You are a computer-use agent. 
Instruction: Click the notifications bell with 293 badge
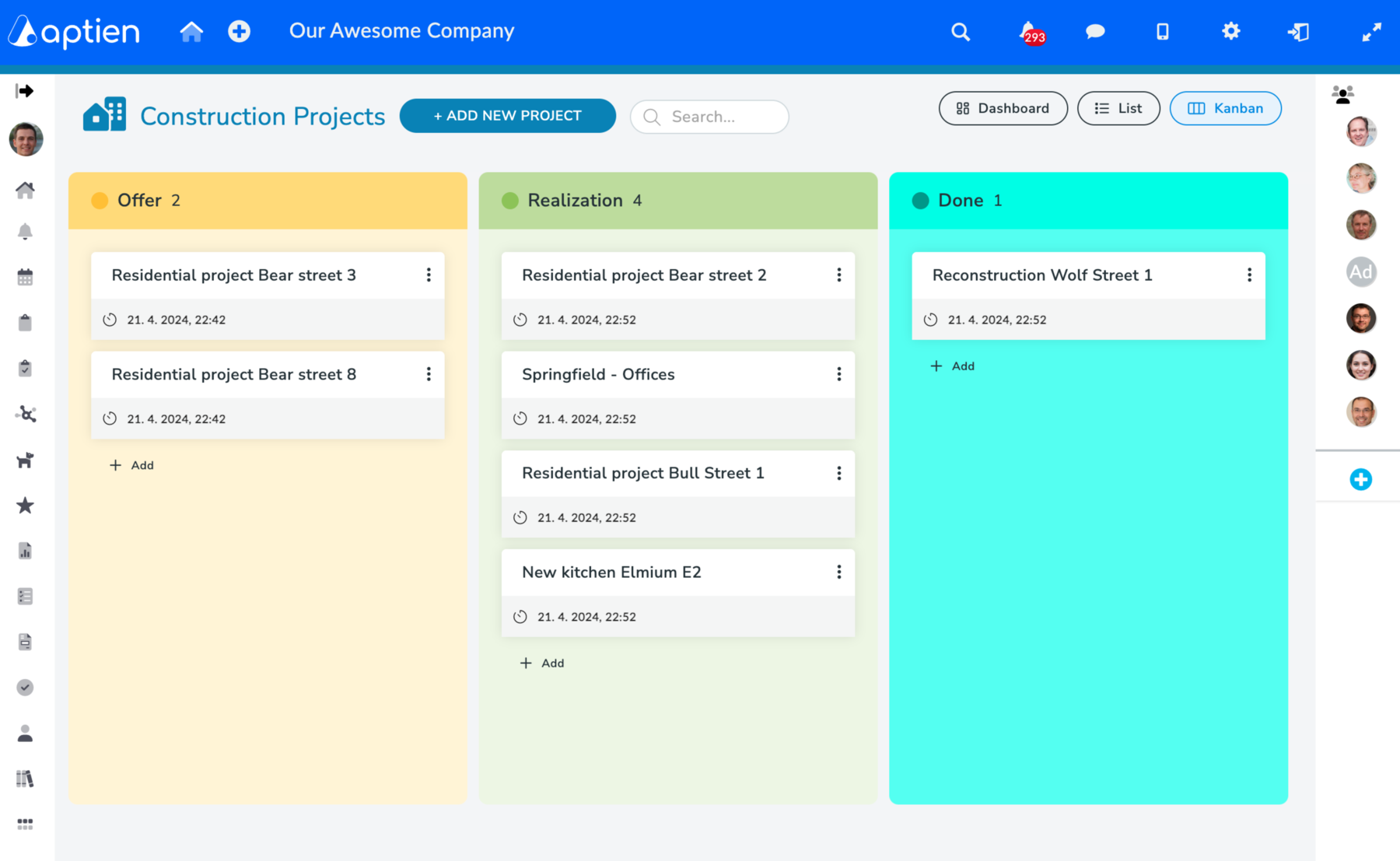[x=1029, y=32]
